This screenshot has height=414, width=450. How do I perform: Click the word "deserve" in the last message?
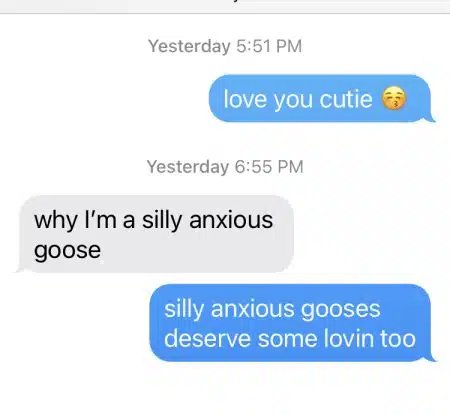coord(207,339)
